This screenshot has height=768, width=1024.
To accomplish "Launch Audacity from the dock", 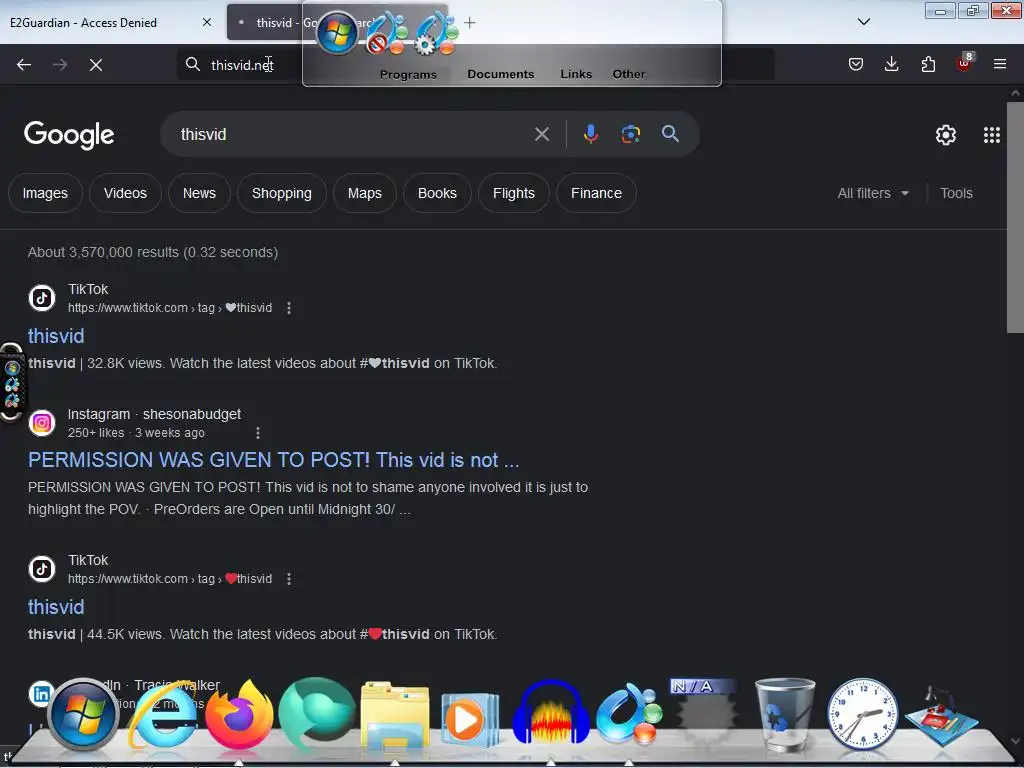I will pos(551,713).
